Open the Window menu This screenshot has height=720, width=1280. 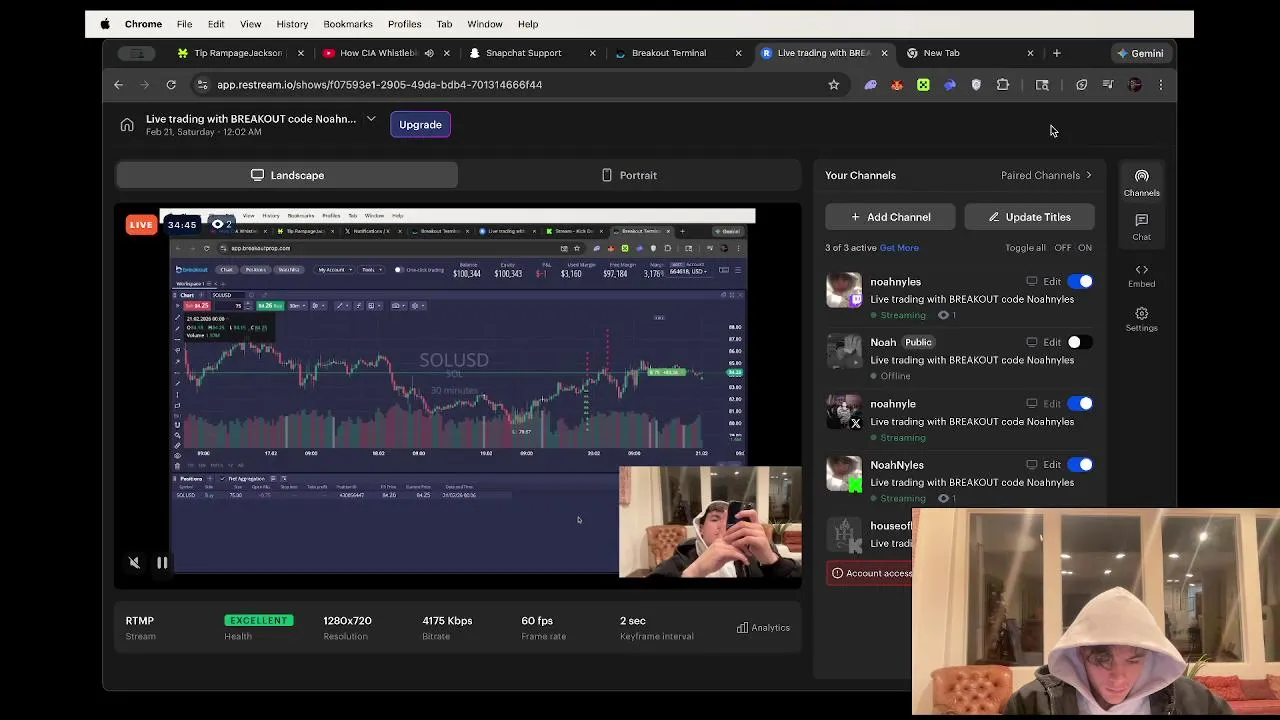tap(485, 24)
